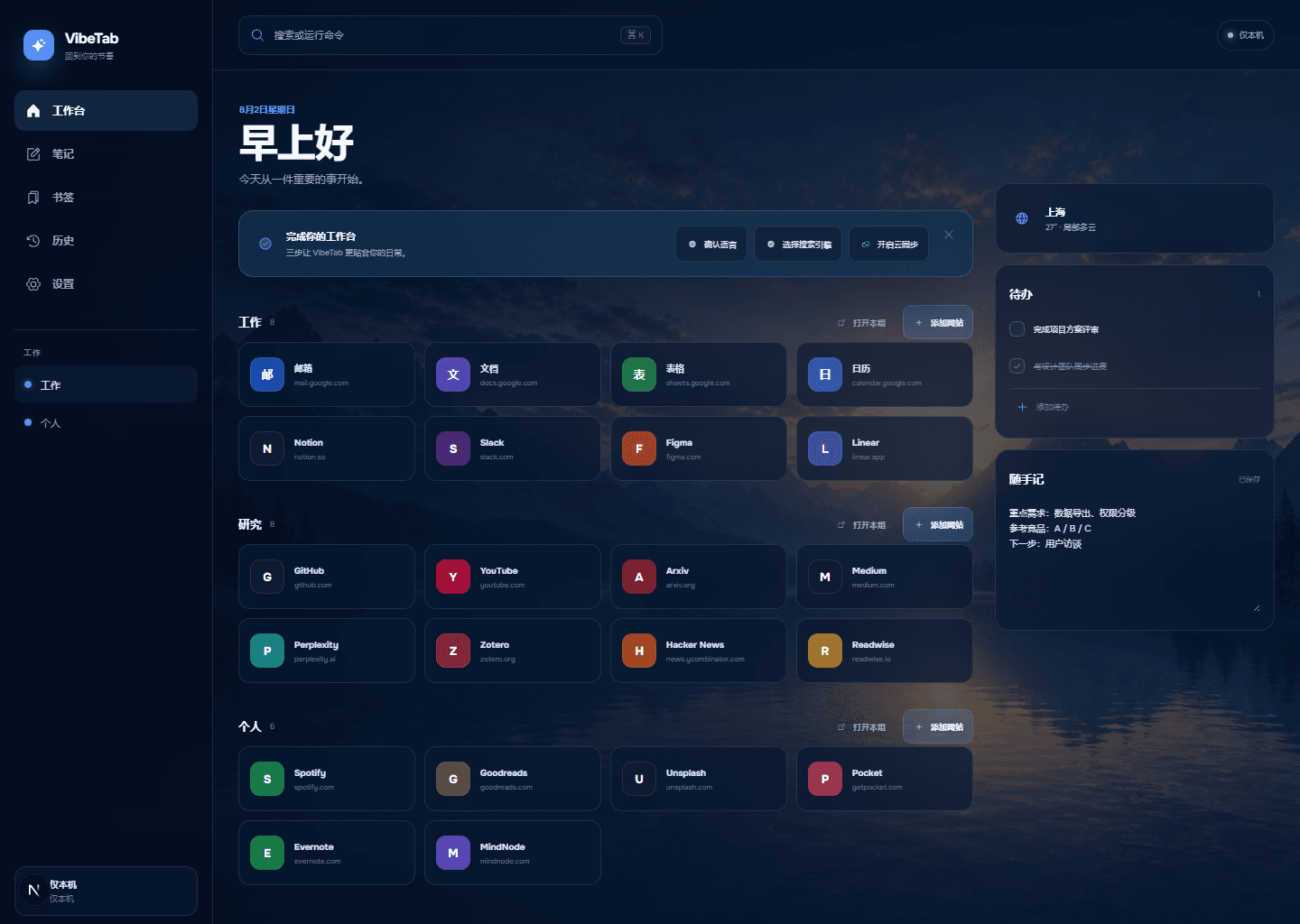Click 打开本组 for the 工作 group

point(862,322)
